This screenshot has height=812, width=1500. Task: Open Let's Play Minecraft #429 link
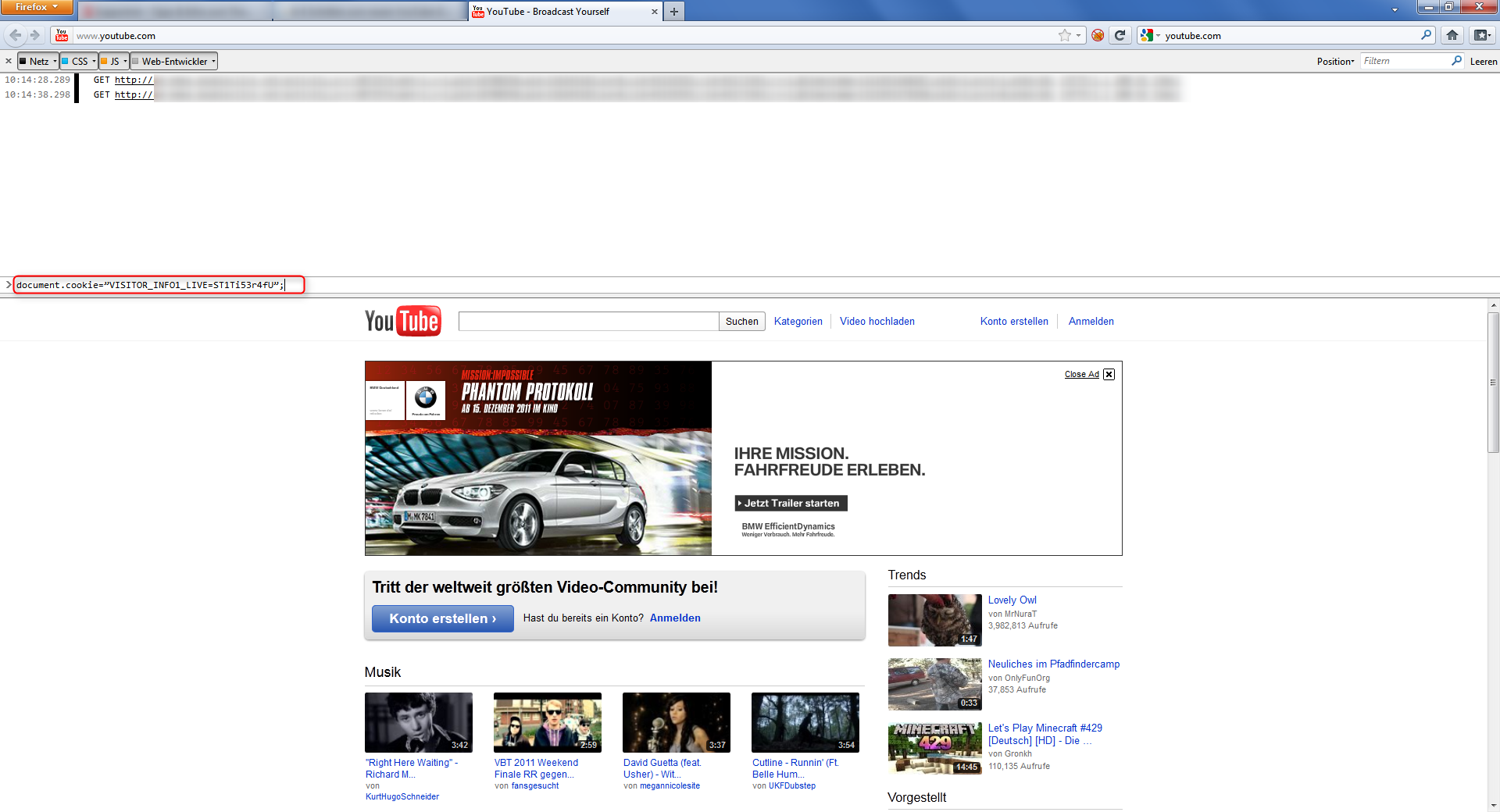1045,734
